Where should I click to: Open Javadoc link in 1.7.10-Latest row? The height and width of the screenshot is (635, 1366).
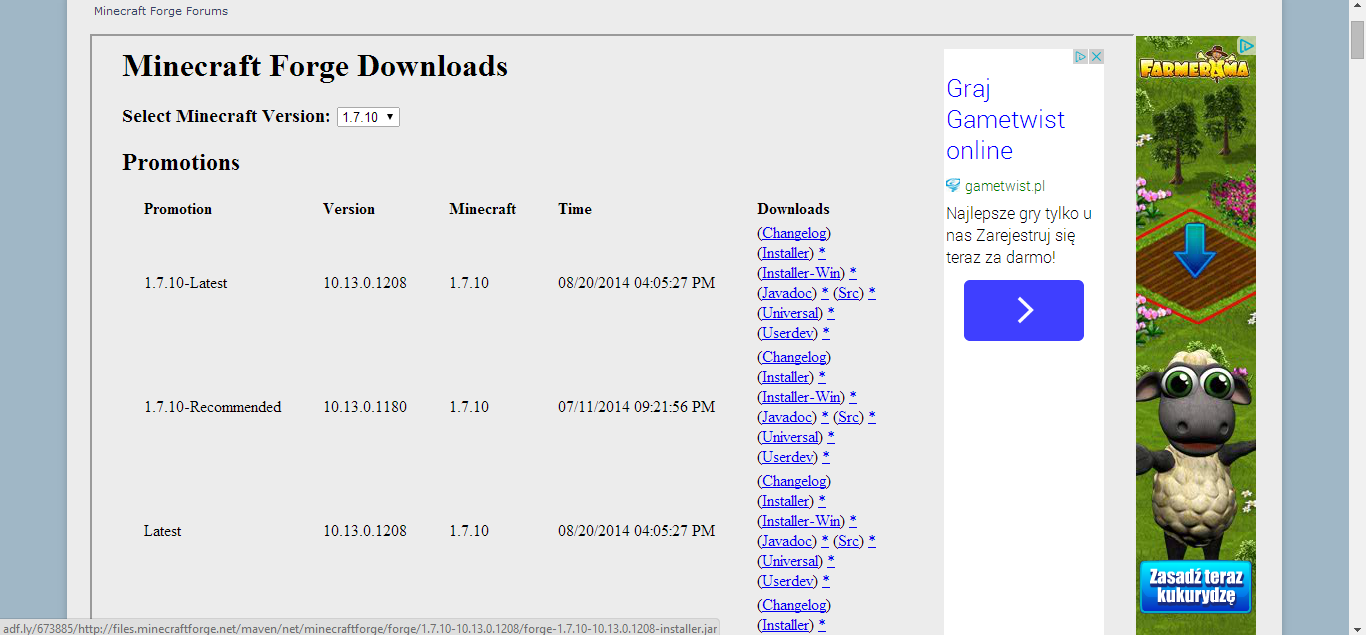[787, 293]
